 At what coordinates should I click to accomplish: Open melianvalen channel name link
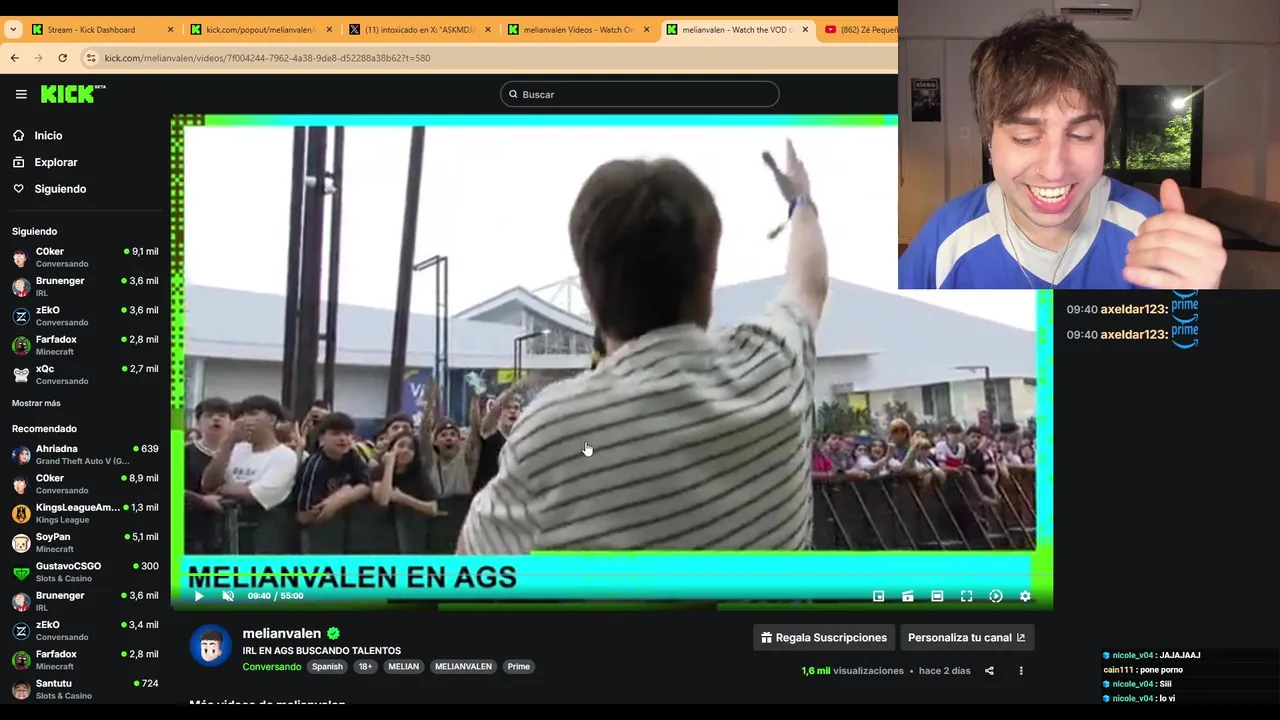[x=281, y=633]
